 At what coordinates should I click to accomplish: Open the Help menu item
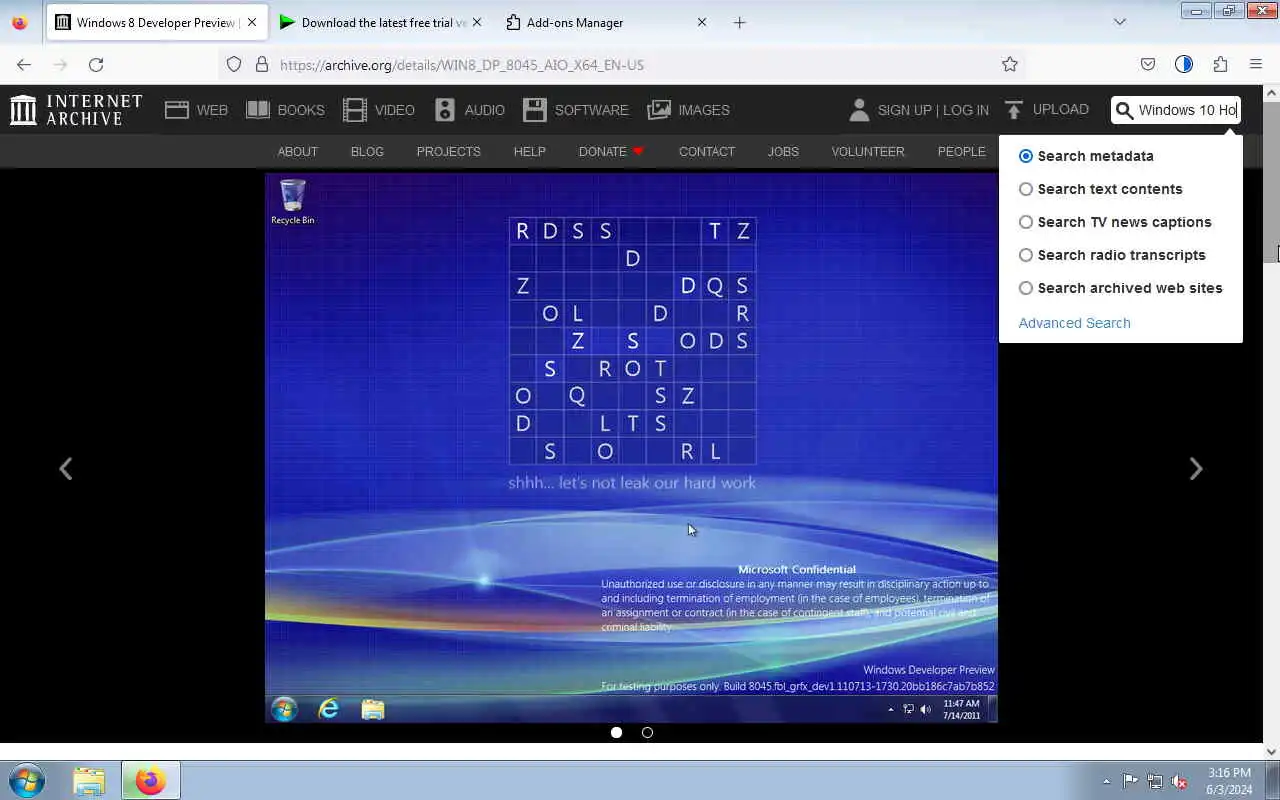[x=529, y=151]
